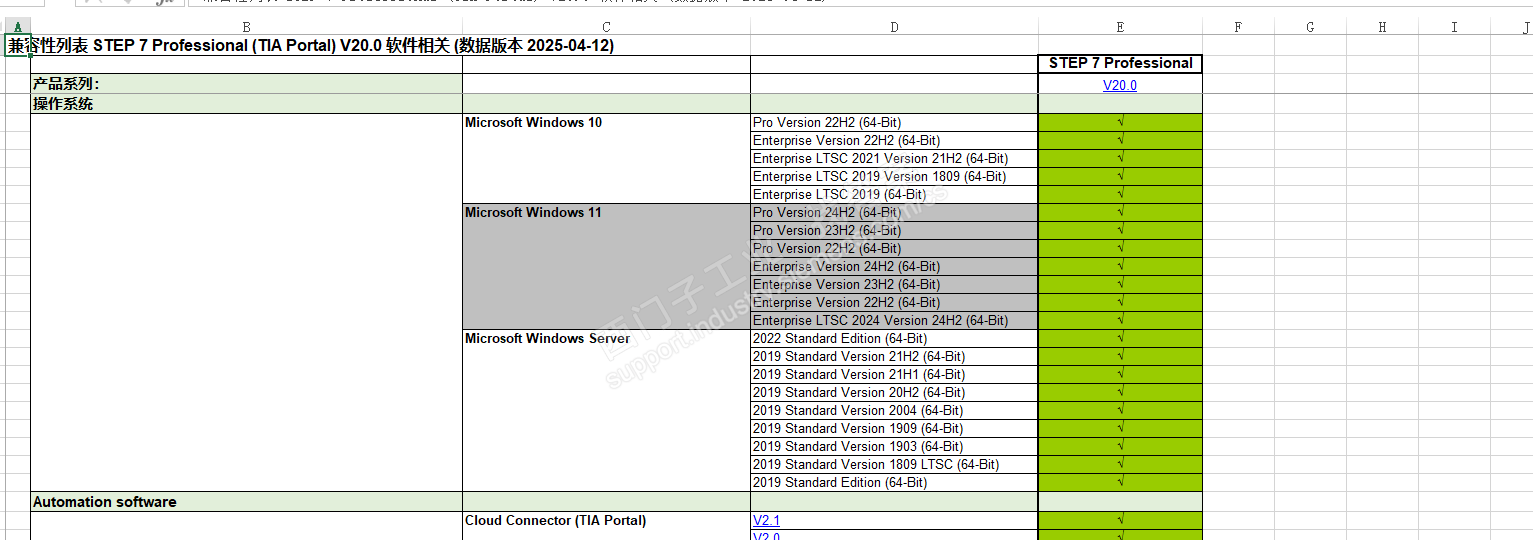This screenshot has width=1533, height=540.
Task: Select 2019 Standard Version 1909 cell
Action: coord(894,429)
